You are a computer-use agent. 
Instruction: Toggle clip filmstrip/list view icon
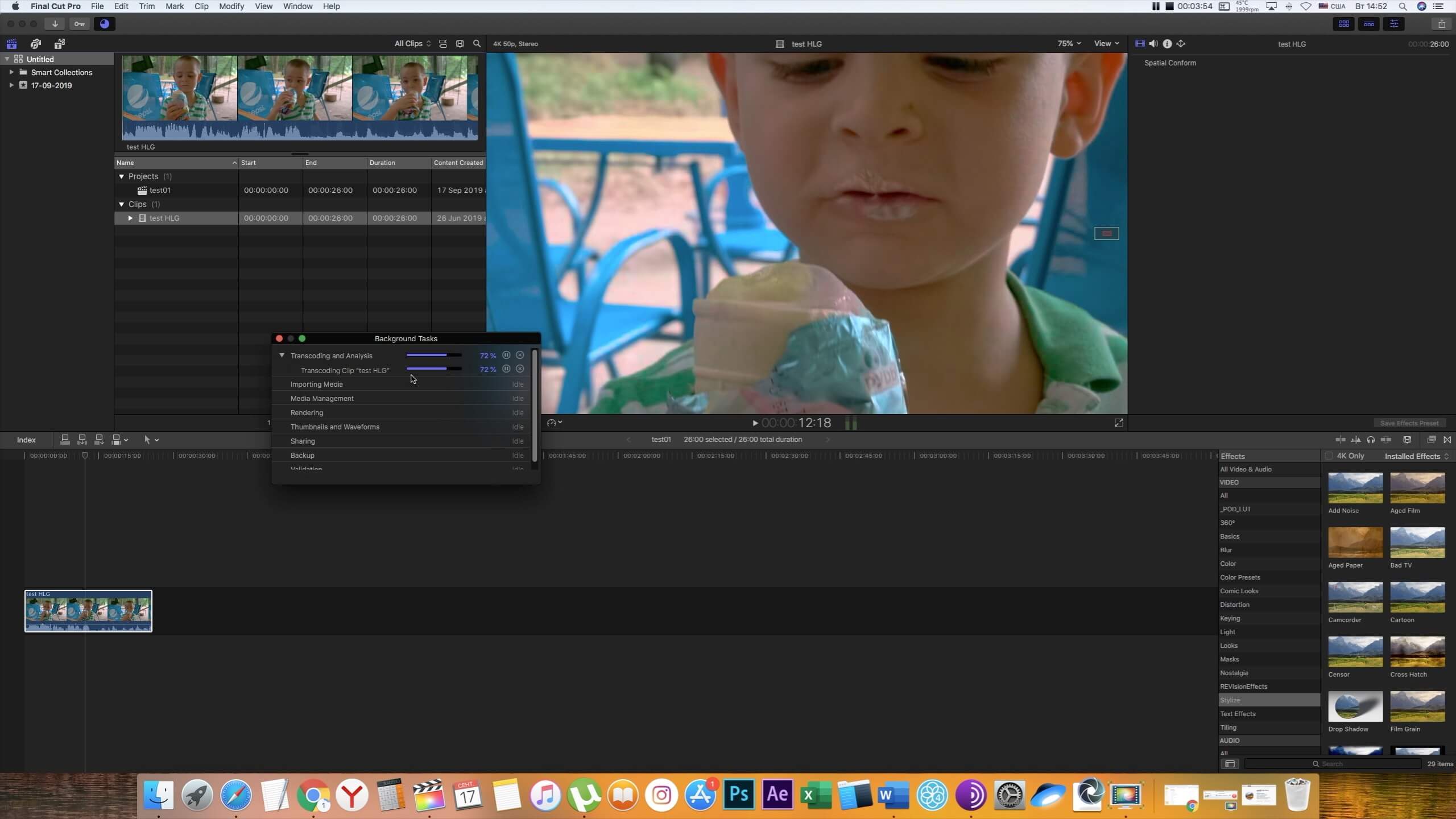pos(443,44)
